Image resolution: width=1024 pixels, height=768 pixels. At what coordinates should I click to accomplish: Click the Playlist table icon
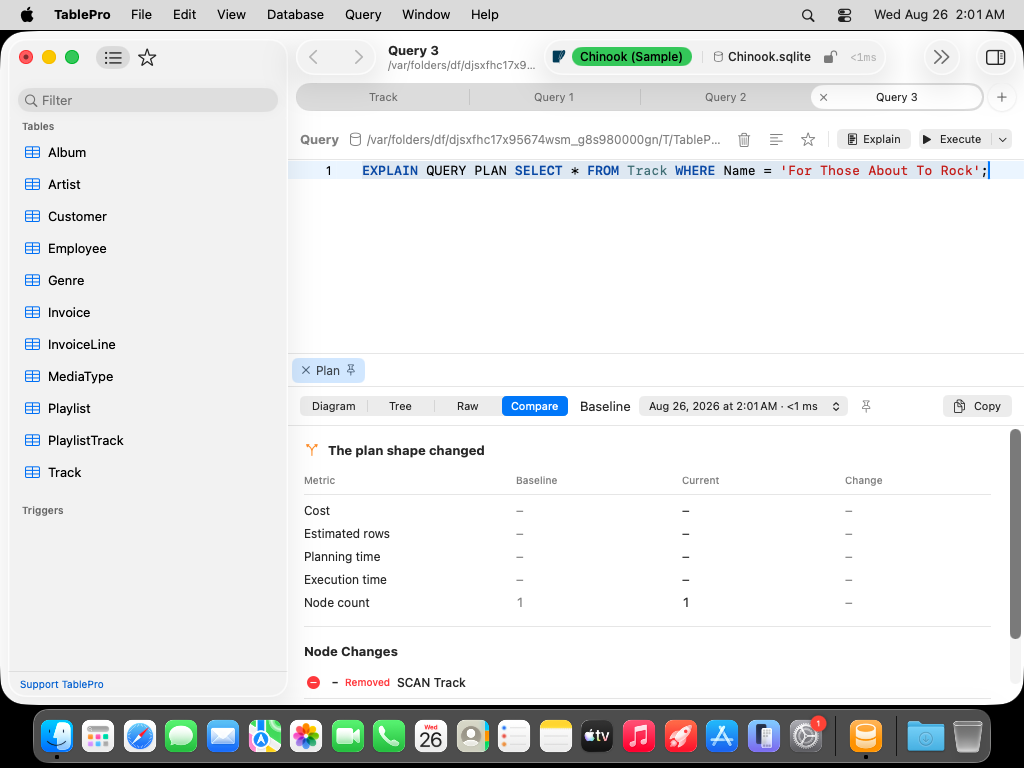32,408
